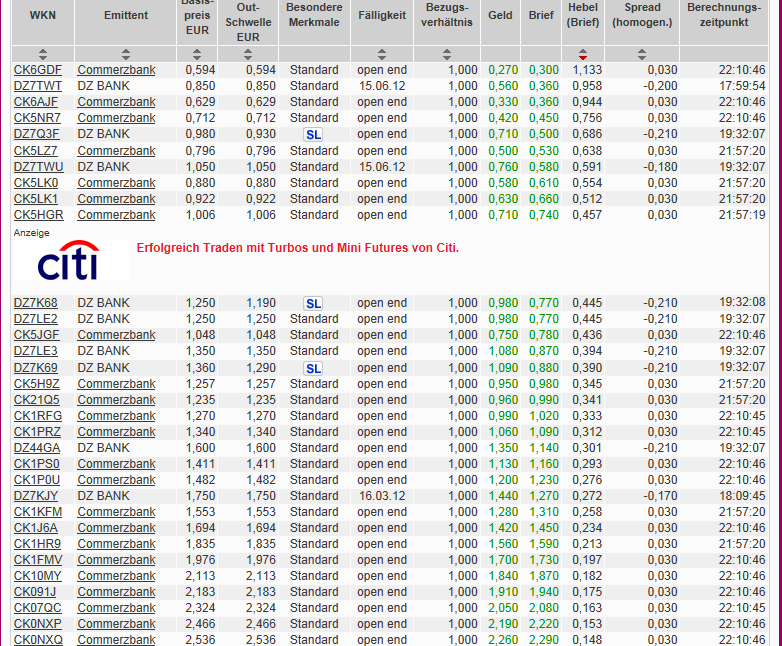The image size is (782, 646).
Task: Open WKN CK1HR9 details
Action: 37,544
